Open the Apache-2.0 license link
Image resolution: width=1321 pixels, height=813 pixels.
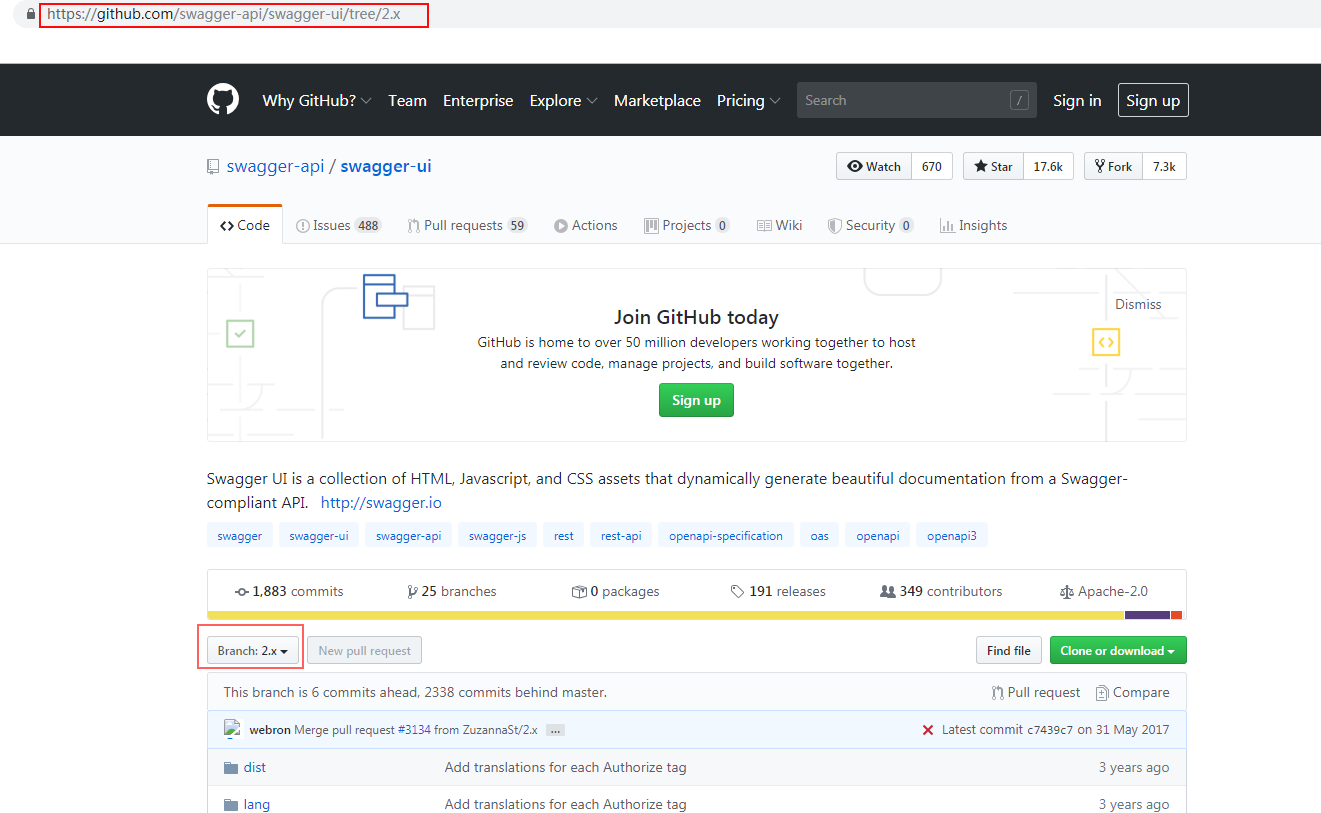1104,591
